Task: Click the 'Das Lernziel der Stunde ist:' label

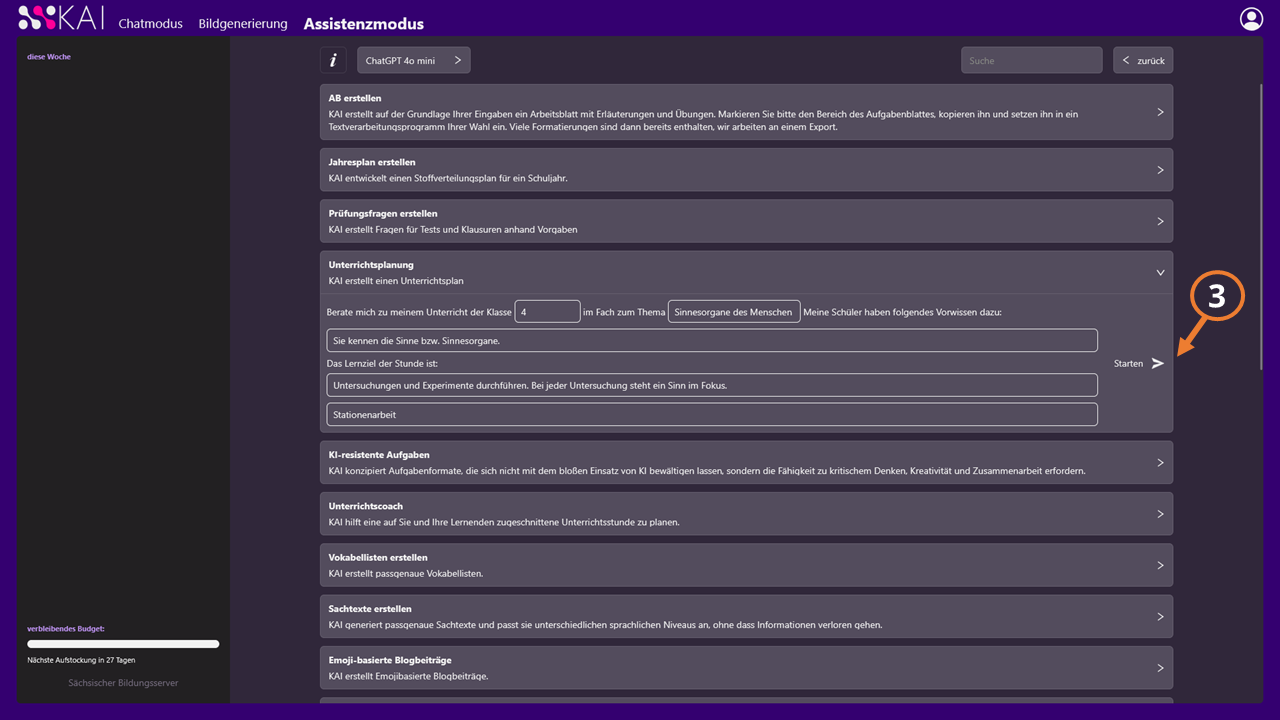Action: click(x=382, y=363)
